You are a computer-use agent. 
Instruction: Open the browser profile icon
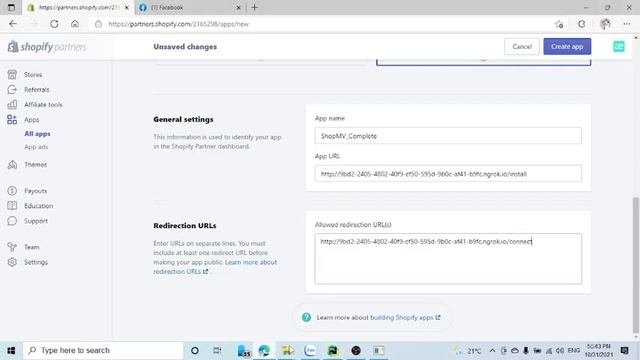[x=605, y=24]
